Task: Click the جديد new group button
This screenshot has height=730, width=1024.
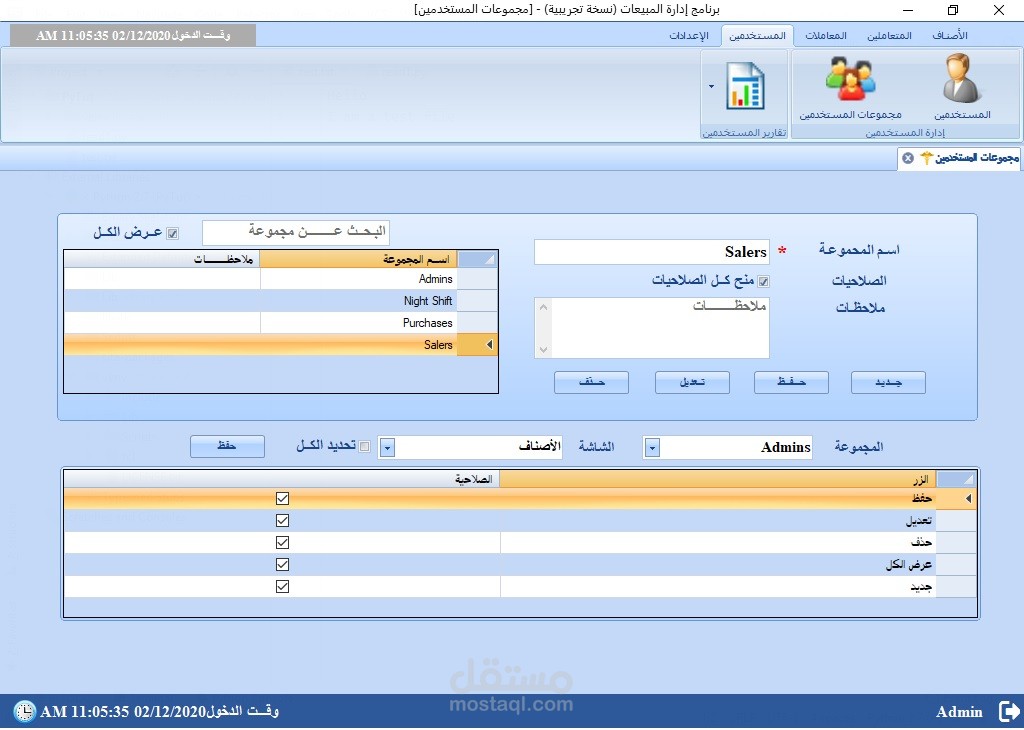Action: (888, 383)
